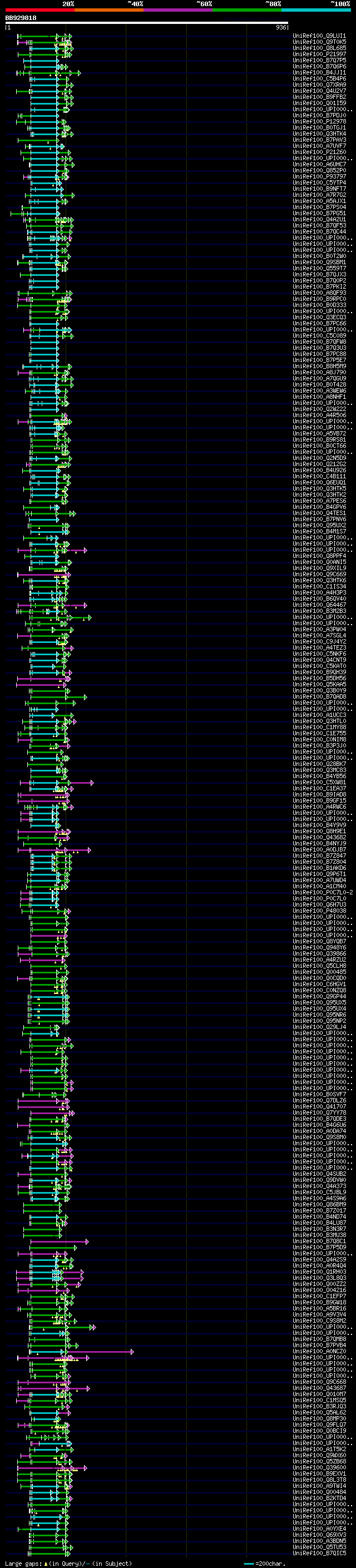Viewport: 356px width, 1568px height.
Task: Open entry UniRef100_Q4U2V7
Action: pos(319,91)
